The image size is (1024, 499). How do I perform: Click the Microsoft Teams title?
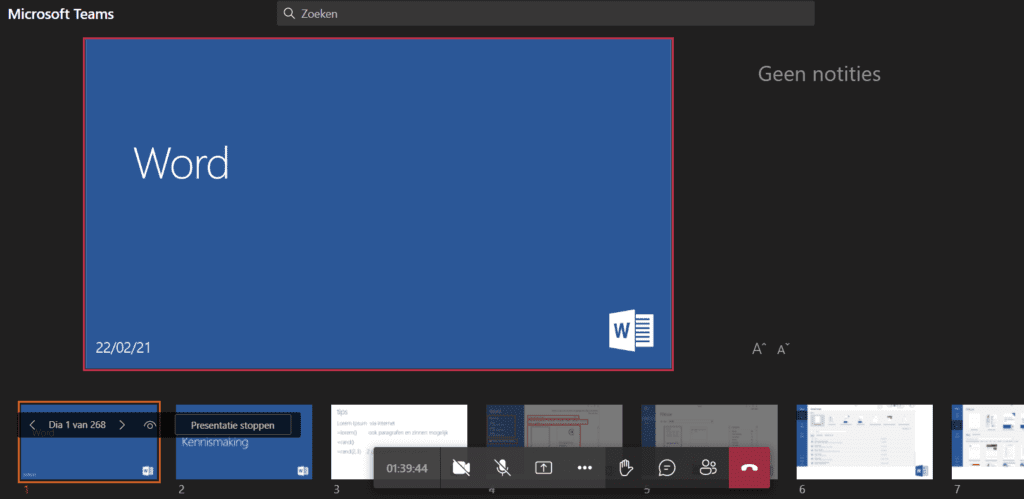tap(61, 14)
